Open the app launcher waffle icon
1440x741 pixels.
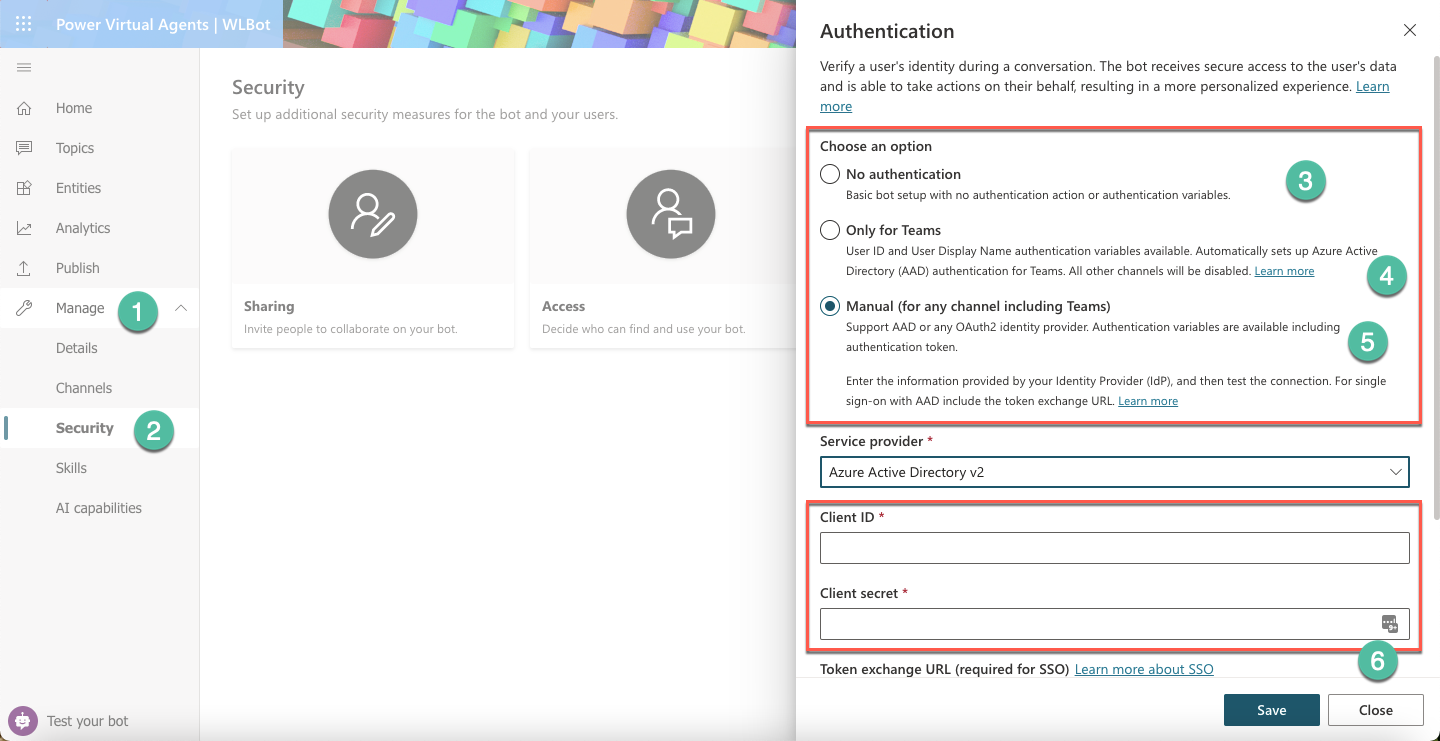[x=24, y=24]
